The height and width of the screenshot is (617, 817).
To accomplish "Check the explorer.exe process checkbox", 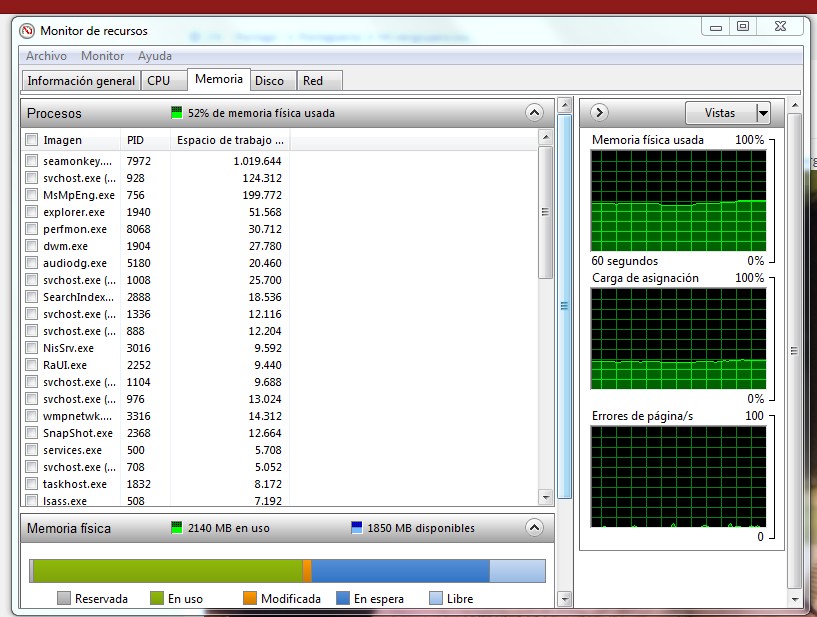I will (32, 212).
